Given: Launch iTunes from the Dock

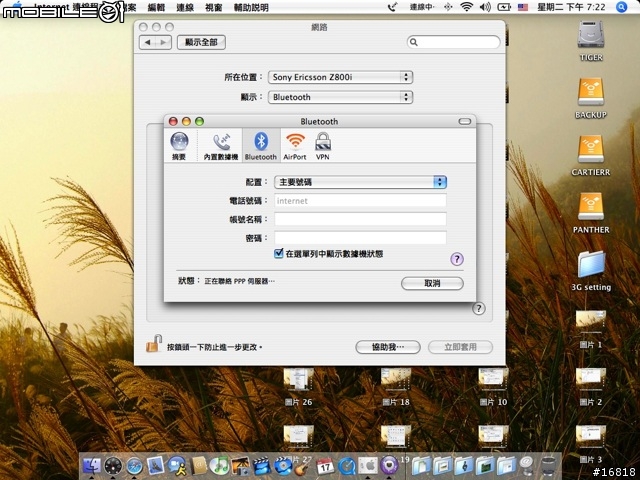Looking at the screenshot, I should coord(220,466).
